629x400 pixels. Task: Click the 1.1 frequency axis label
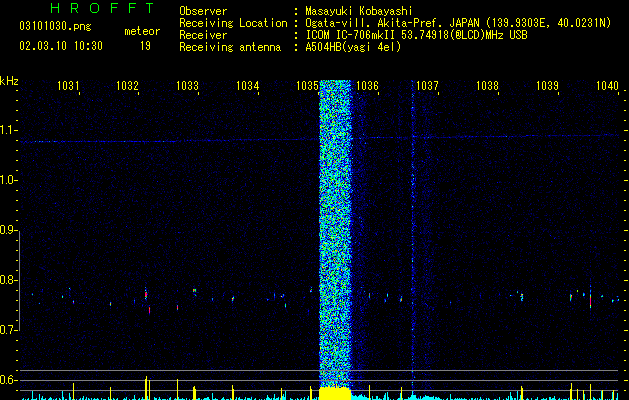(7, 130)
